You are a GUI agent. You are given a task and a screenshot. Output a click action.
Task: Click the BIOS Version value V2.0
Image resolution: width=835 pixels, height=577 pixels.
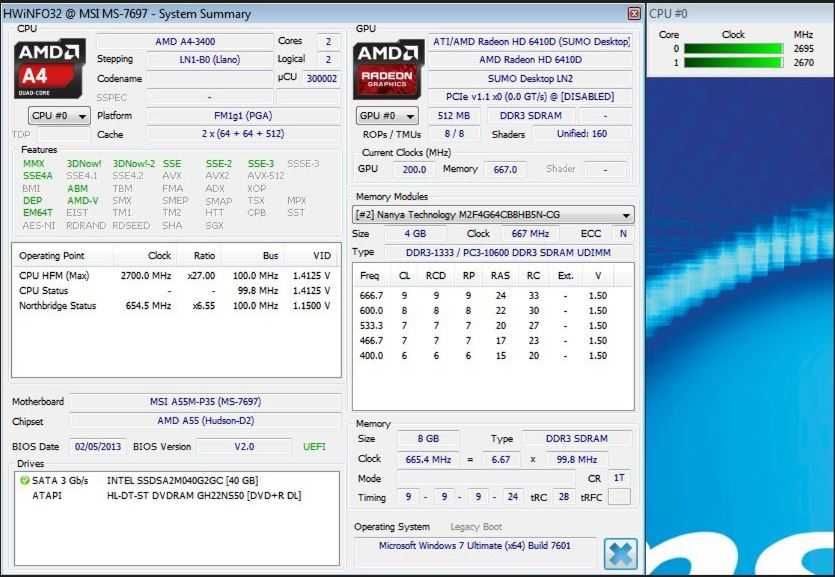click(x=244, y=447)
